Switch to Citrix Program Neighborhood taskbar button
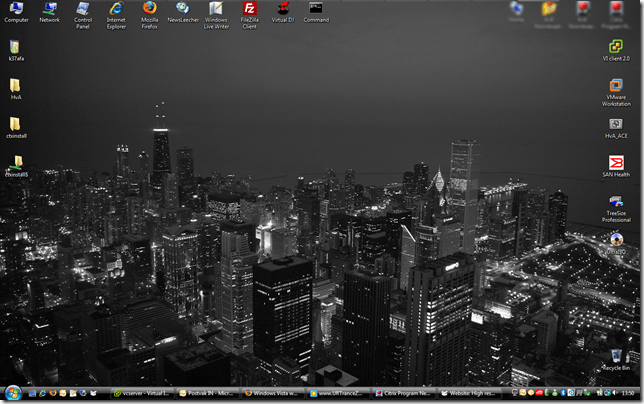 coord(404,393)
